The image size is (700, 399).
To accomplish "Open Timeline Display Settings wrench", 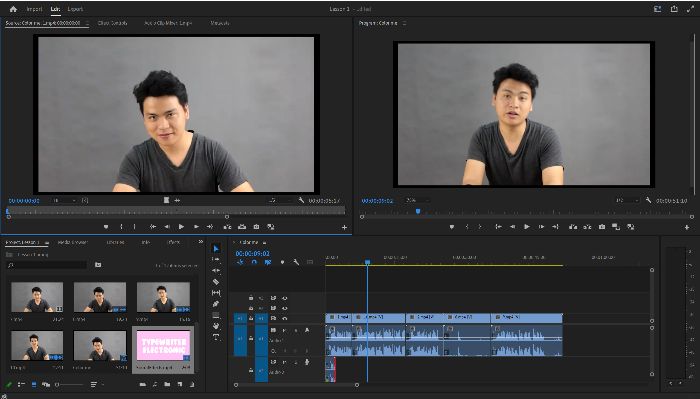I will [x=296, y=262].
